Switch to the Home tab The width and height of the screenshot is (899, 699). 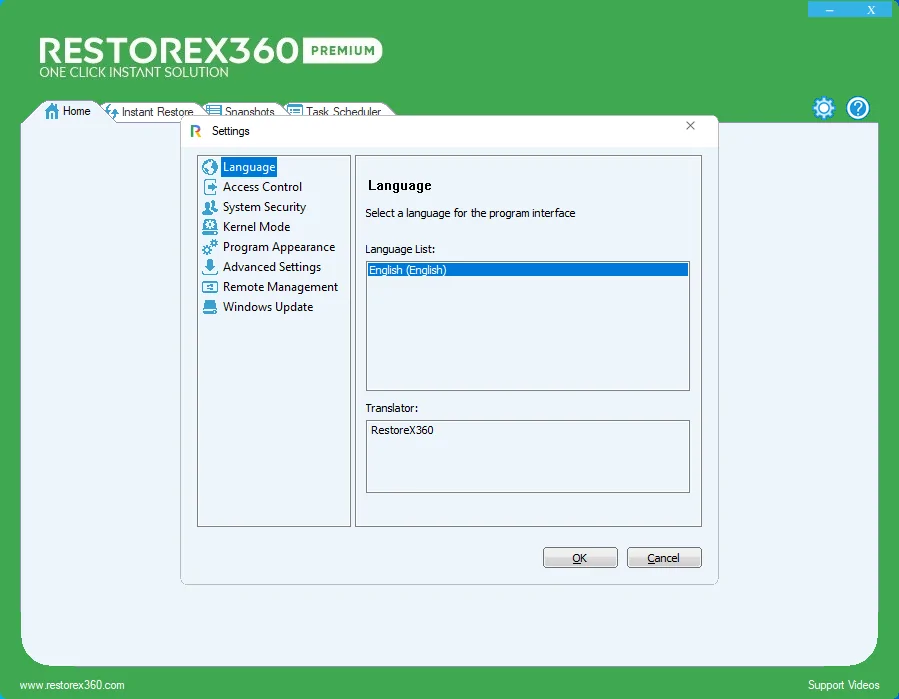click(x=68, y=111)
